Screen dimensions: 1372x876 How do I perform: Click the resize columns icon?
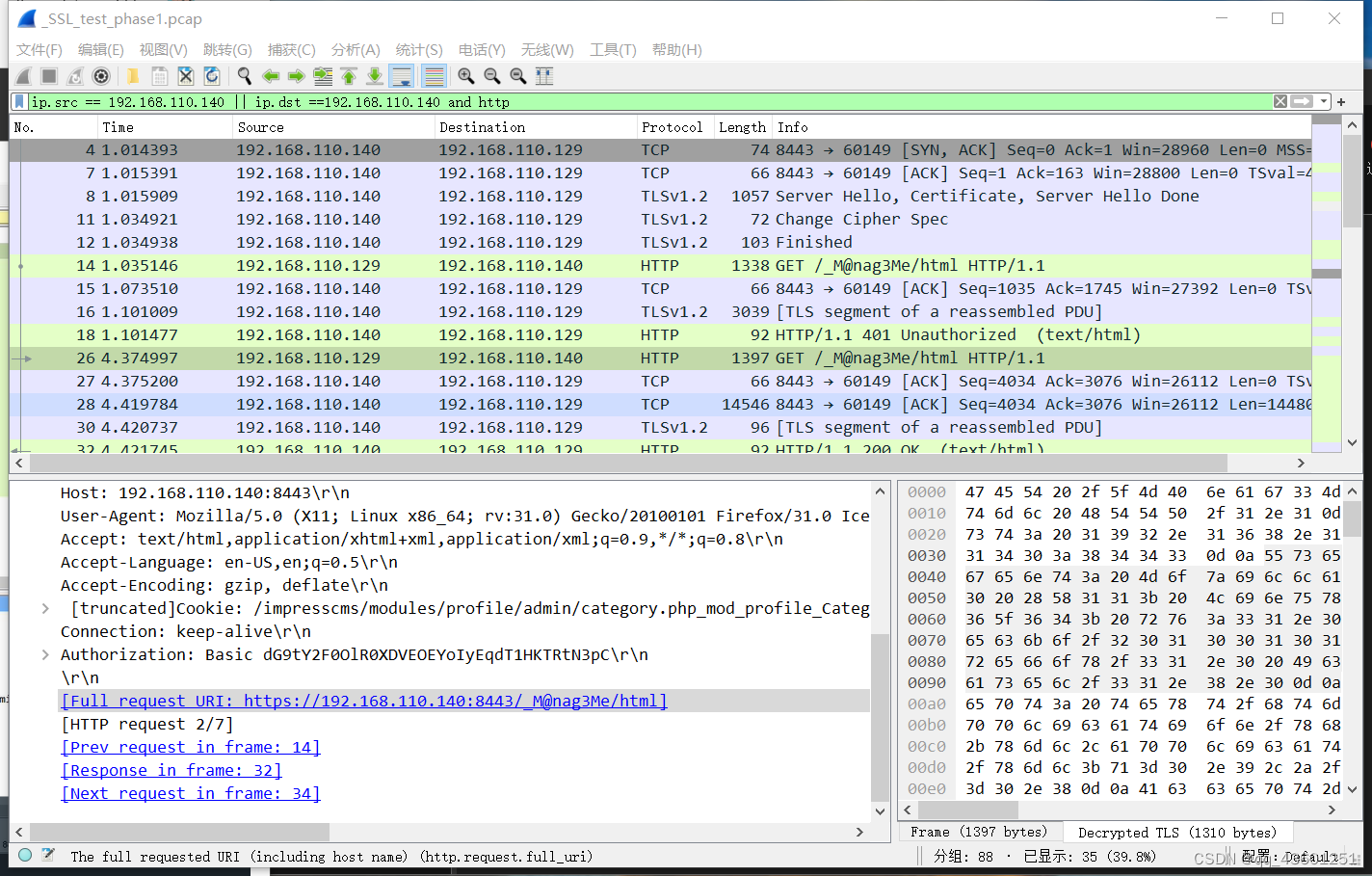pos(544,76)
